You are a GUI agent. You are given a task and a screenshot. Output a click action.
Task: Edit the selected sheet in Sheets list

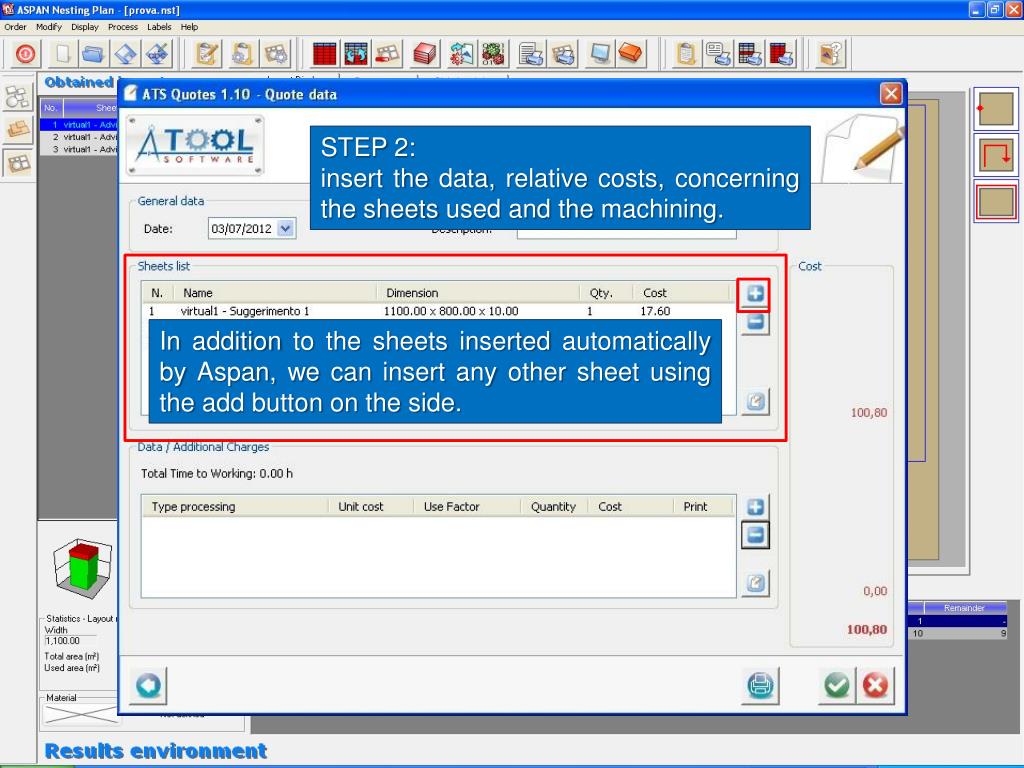pyautogui.click(x=755, y=401)
